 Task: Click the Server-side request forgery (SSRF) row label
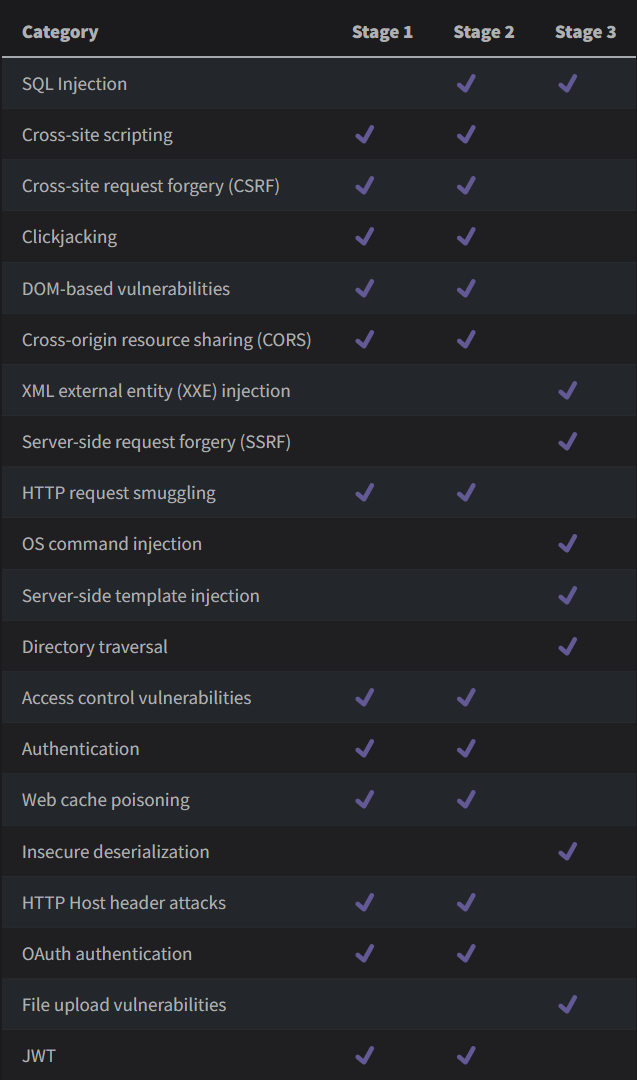point(156,442)
